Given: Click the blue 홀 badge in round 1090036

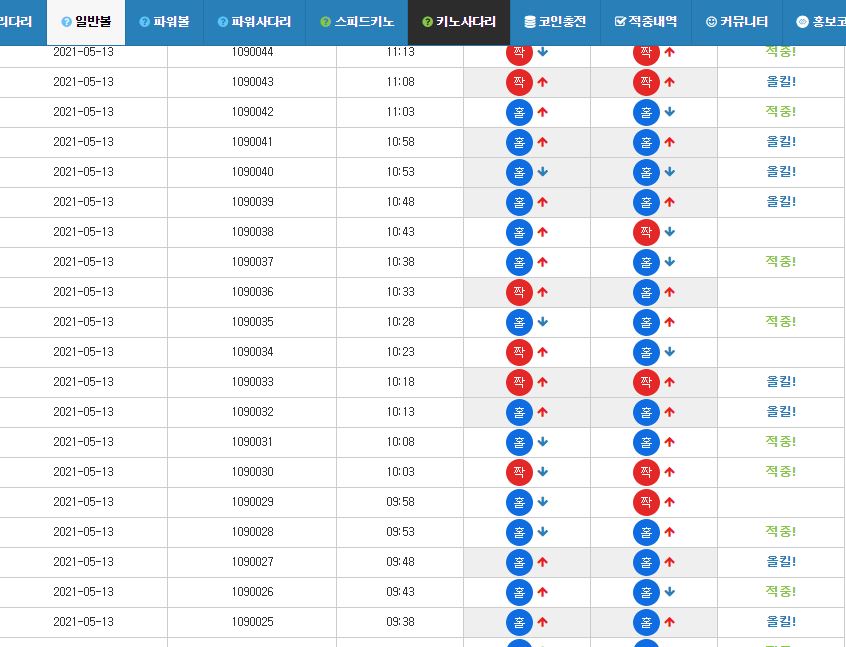Looking at the screenshot, I should point(646,292).
